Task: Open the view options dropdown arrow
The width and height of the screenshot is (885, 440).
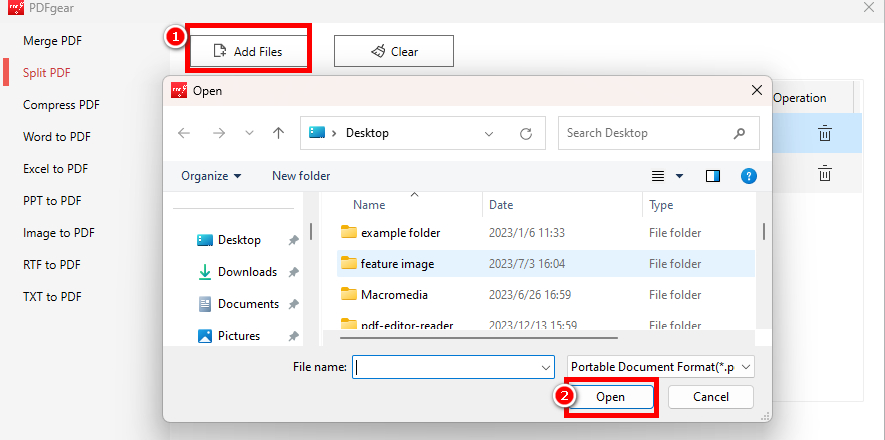Action: [680, 177]
